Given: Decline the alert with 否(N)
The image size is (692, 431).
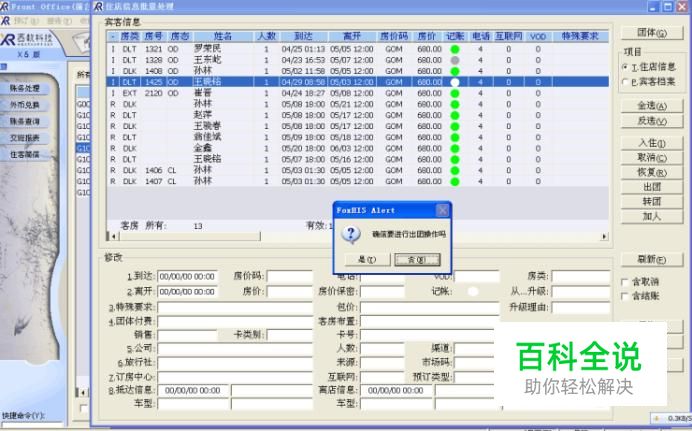Looking at the screenshot, I should click(417, 259).
